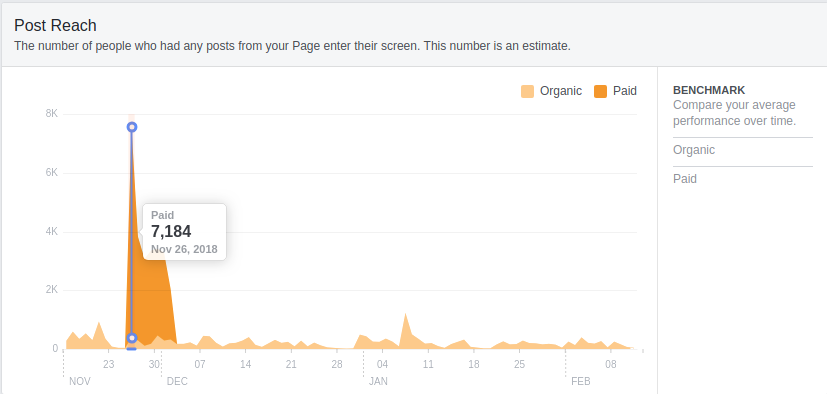Image resolution: width=827 pixels, height=394 pixels.
Task: Click the Paid 7,184 tooltip box
Action: [185, 232]
